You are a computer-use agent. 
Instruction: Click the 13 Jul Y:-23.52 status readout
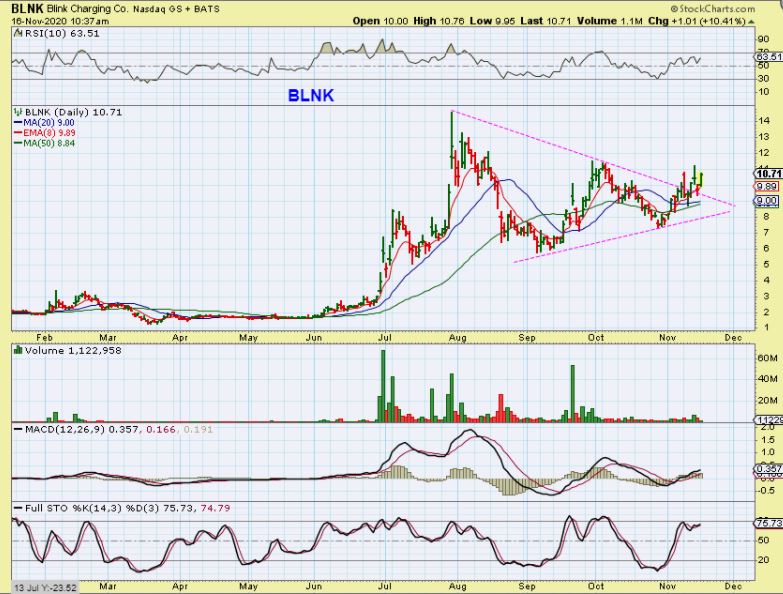[45, 588]
